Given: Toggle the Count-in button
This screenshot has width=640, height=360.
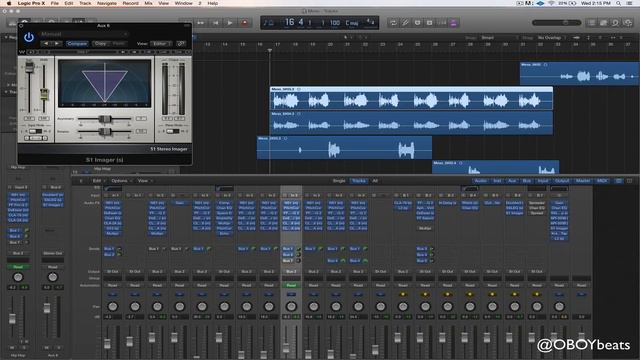Looking at the screenshot, I should pos(442,23).
